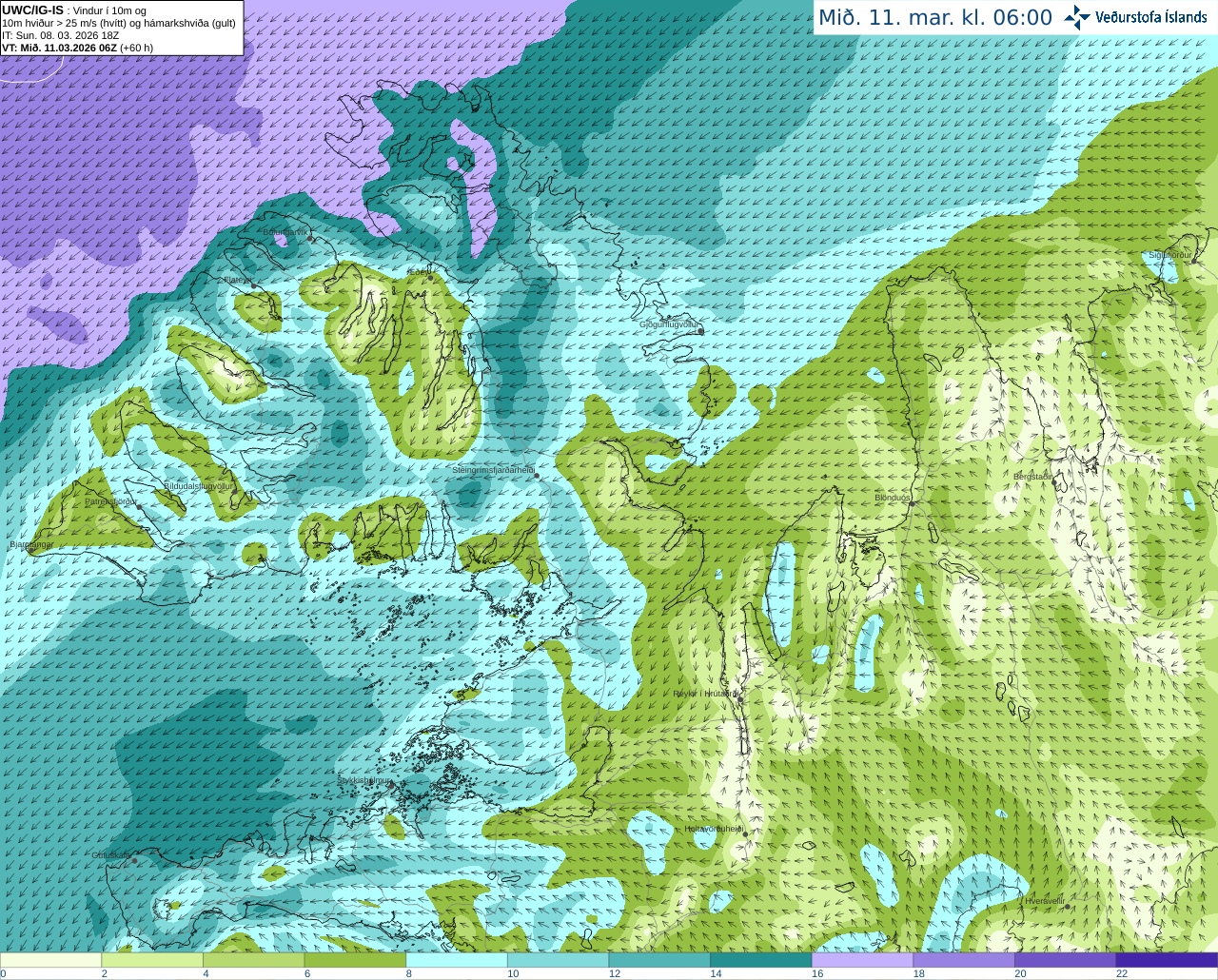This screenshot has height=980, width=1218.
Task: Click the Veðurstofa Íslands logo
Action: tap(1135, 17)
